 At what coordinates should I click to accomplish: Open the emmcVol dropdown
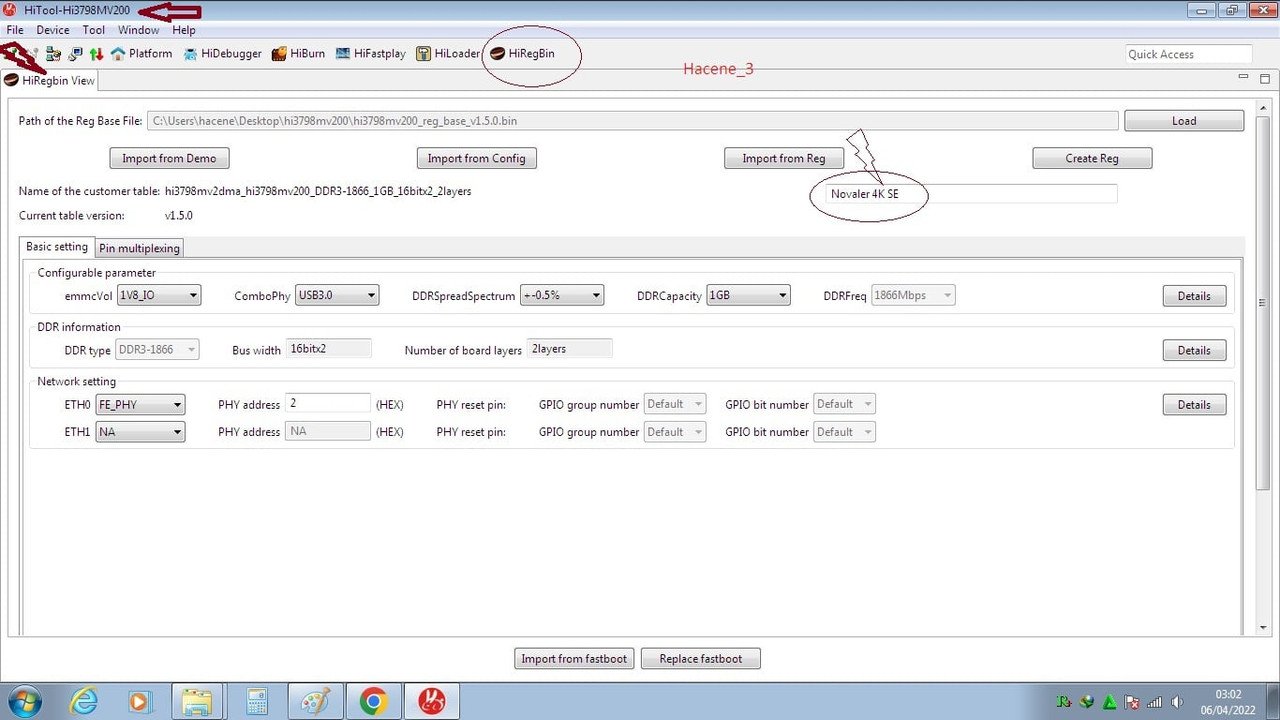coord(159,295)
